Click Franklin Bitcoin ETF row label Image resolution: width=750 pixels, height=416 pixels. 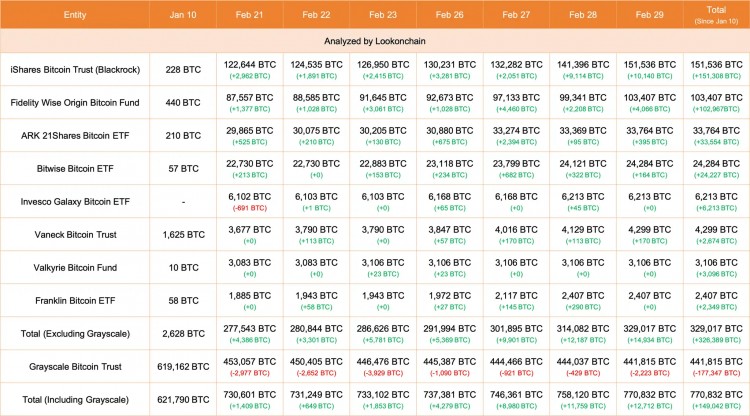pos(75,300)
